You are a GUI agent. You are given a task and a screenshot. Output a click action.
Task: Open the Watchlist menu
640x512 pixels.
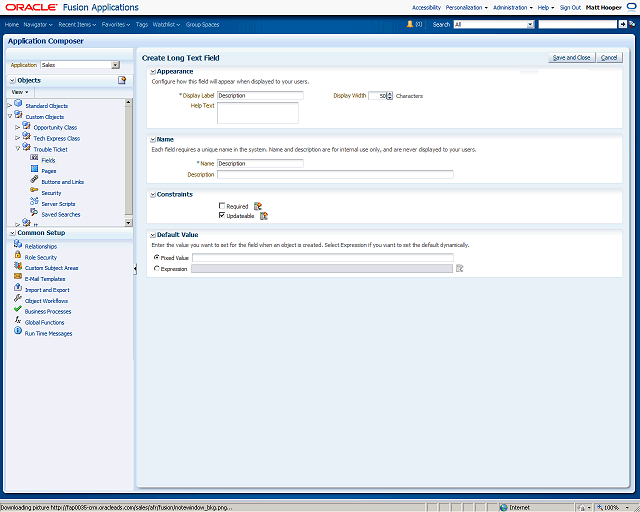coord(166,24)
